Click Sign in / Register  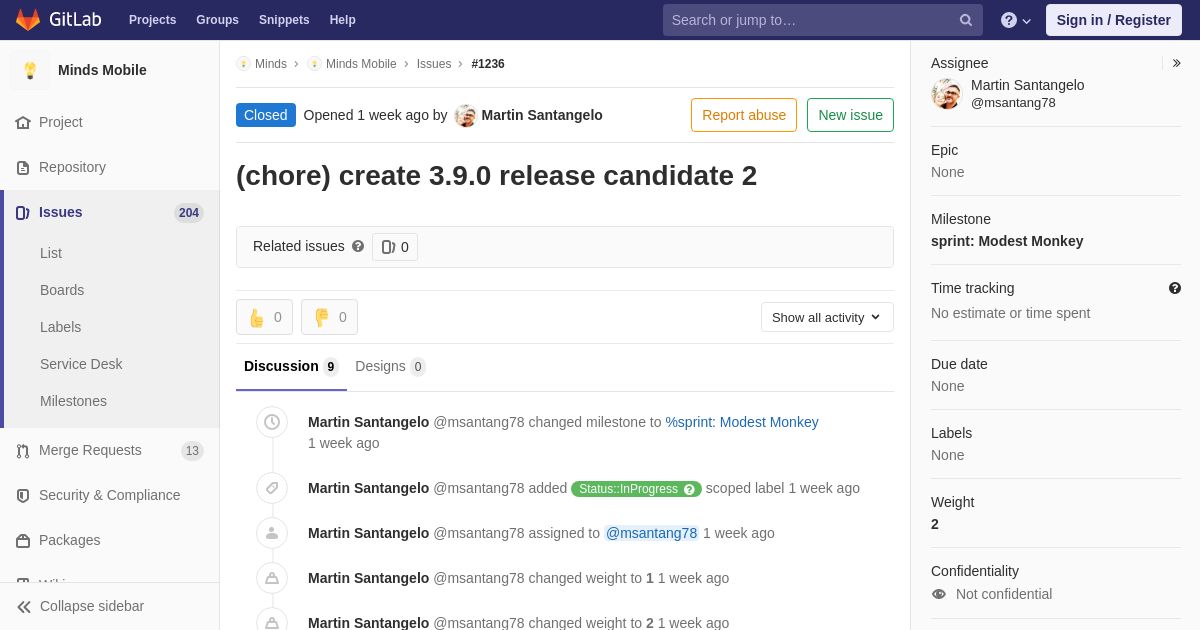pyautogui.click(x=1114, y=20)
